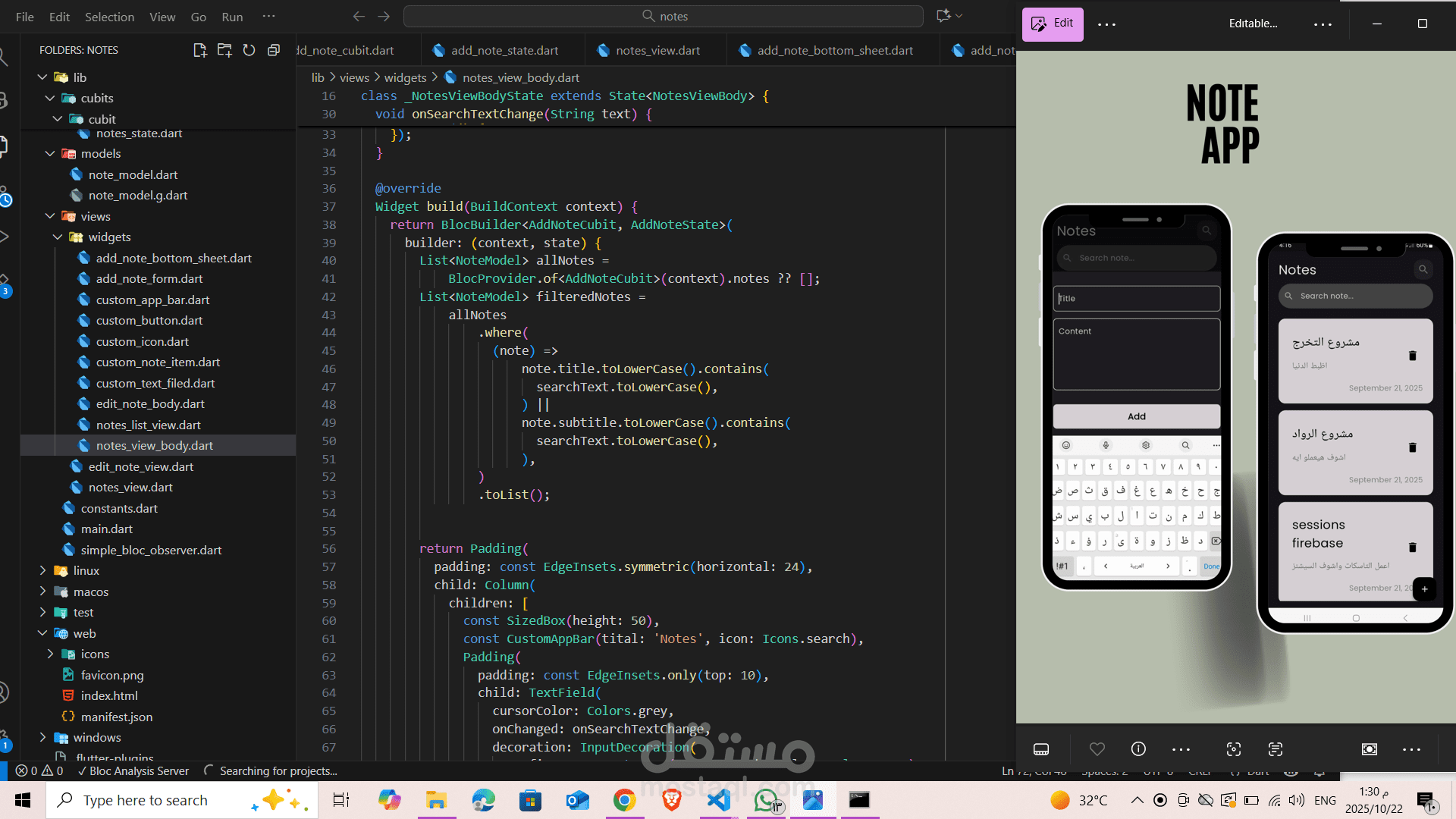Expand the linux folder
Viewport: 1456px width, 819px height.
[42, 570]
